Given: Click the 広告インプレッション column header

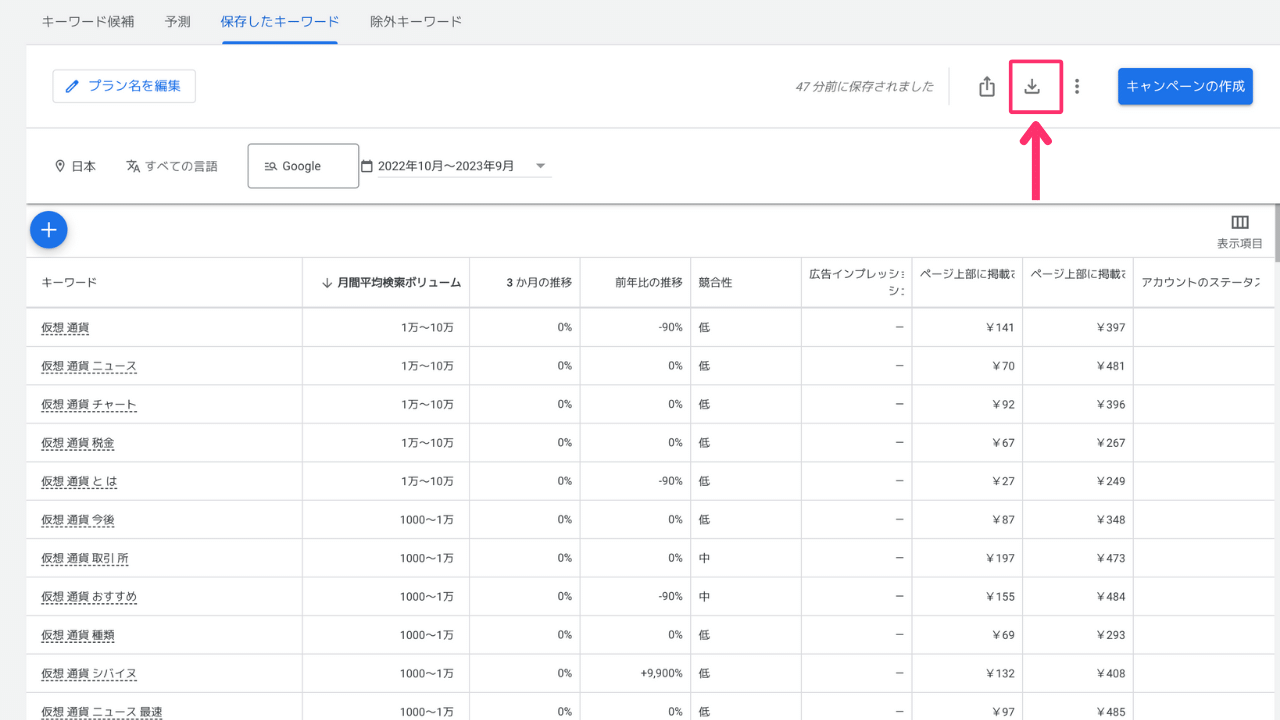Looking at the screenshot, I should [x=857, y=282].
